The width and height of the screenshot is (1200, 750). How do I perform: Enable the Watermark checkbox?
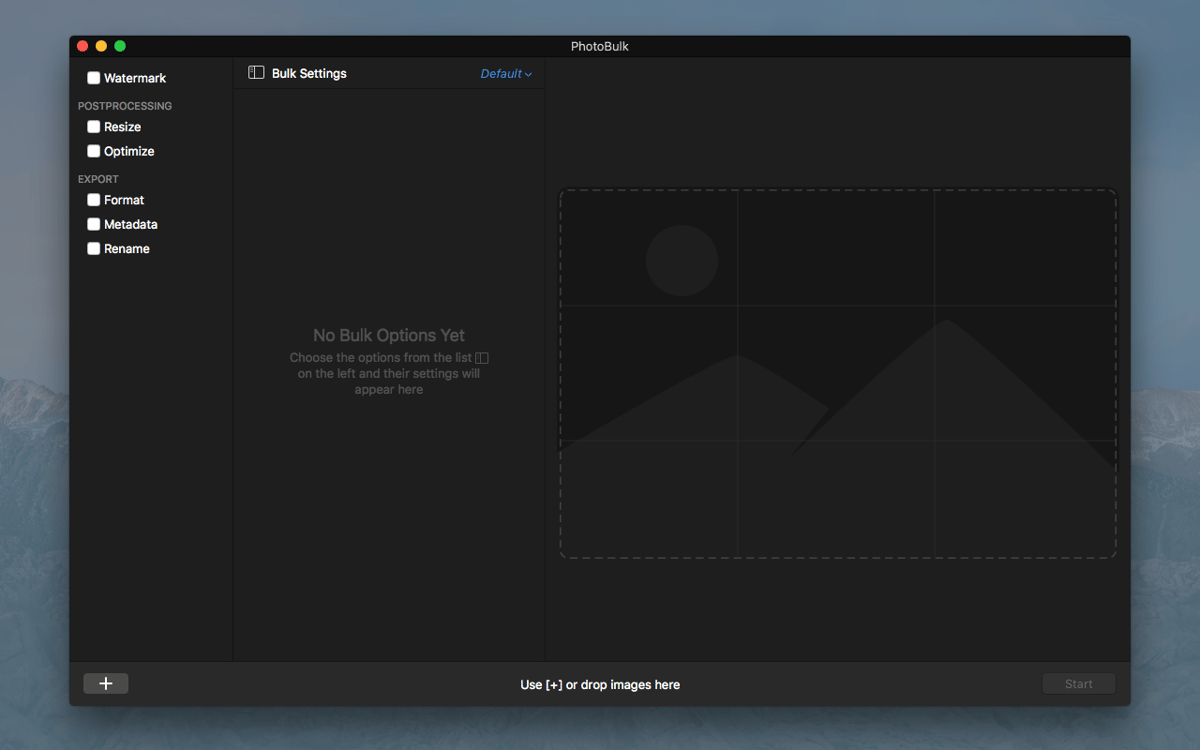93,78
